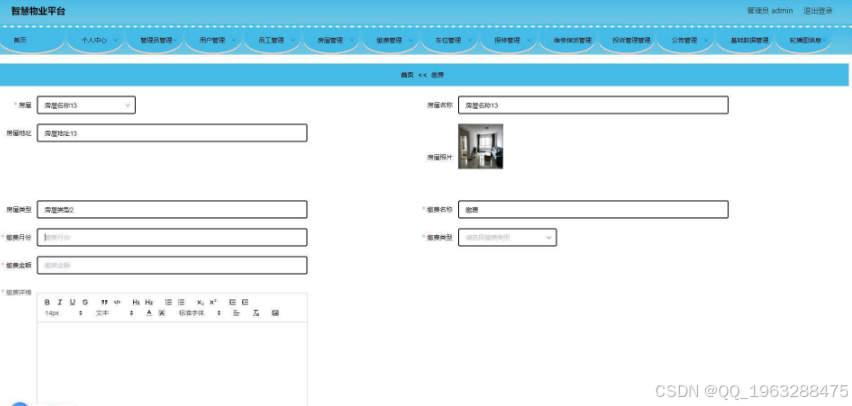This screenshot has width=852, height=406.
Task: Decrease indent in the editor
Action: pos(233,302)
